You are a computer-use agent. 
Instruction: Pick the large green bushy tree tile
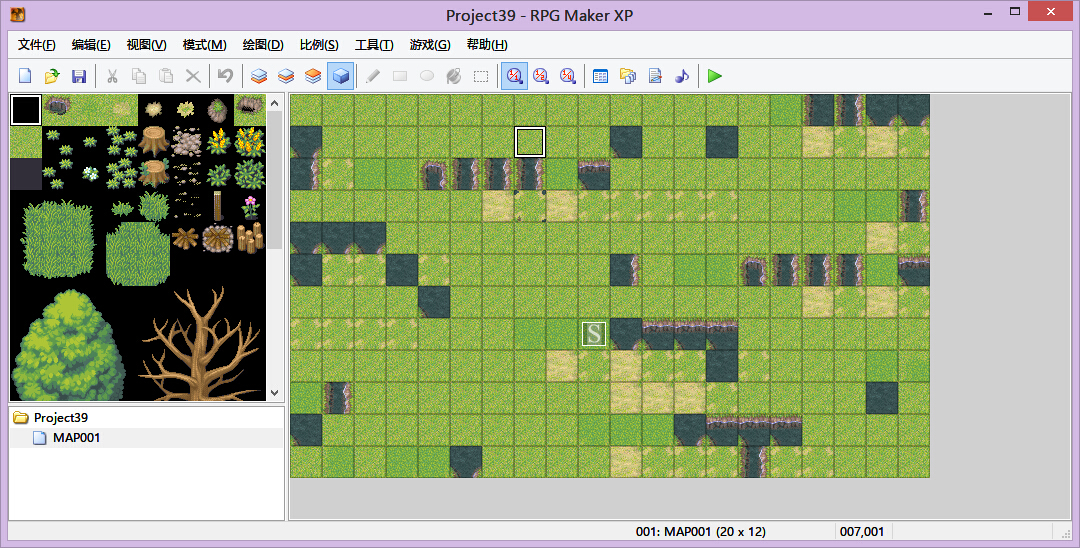[68, 346]
